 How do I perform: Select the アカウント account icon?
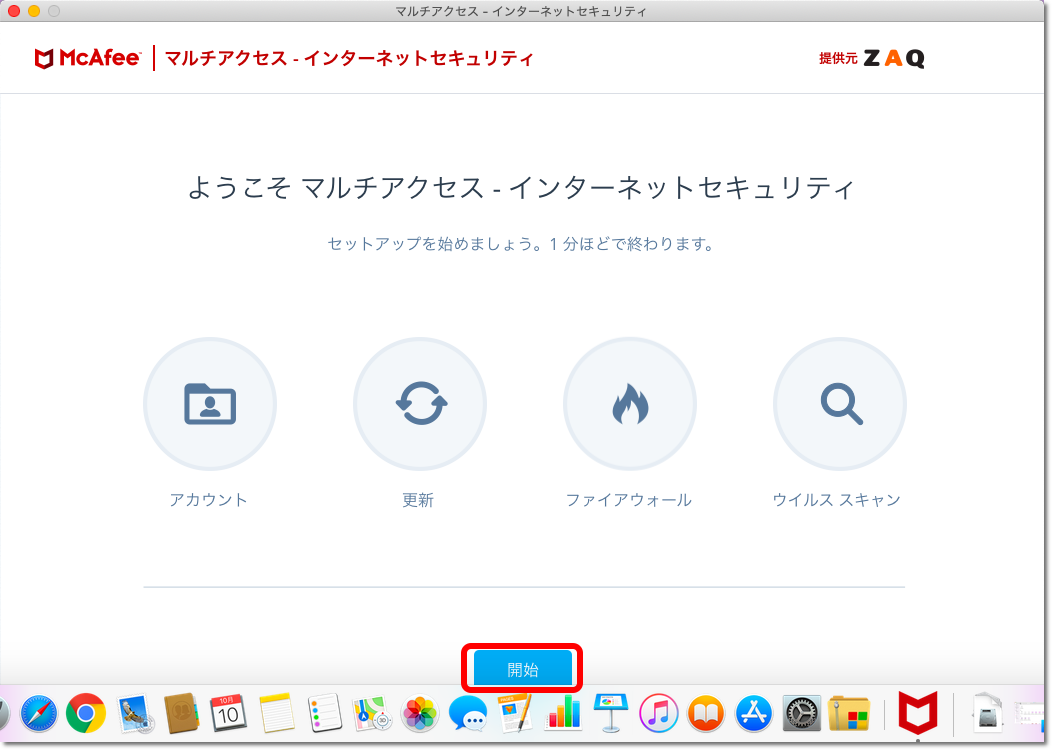[210, 404]
